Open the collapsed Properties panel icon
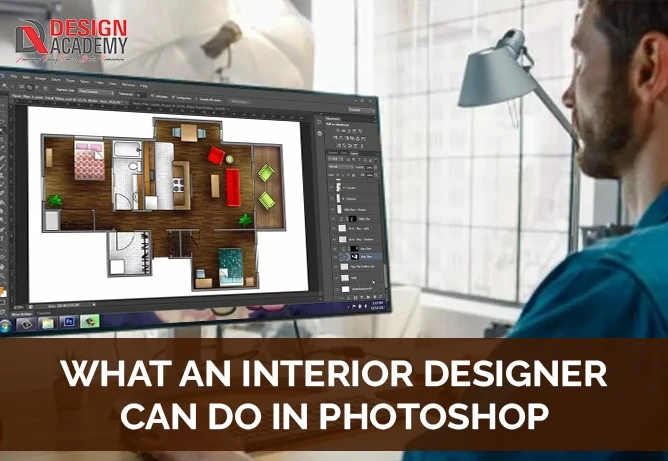Screen dimensions: 668x461 point(320,134)
